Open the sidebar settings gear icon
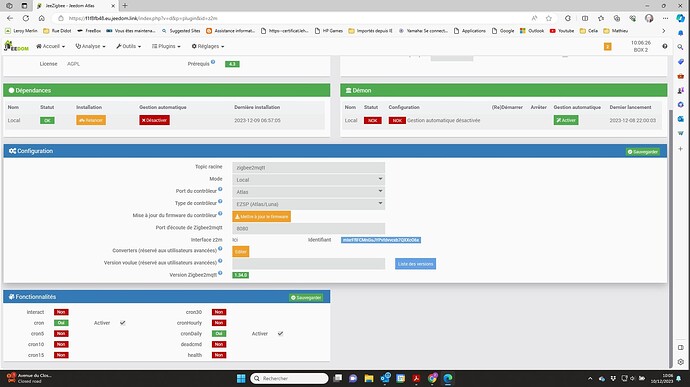 [680, 362]
